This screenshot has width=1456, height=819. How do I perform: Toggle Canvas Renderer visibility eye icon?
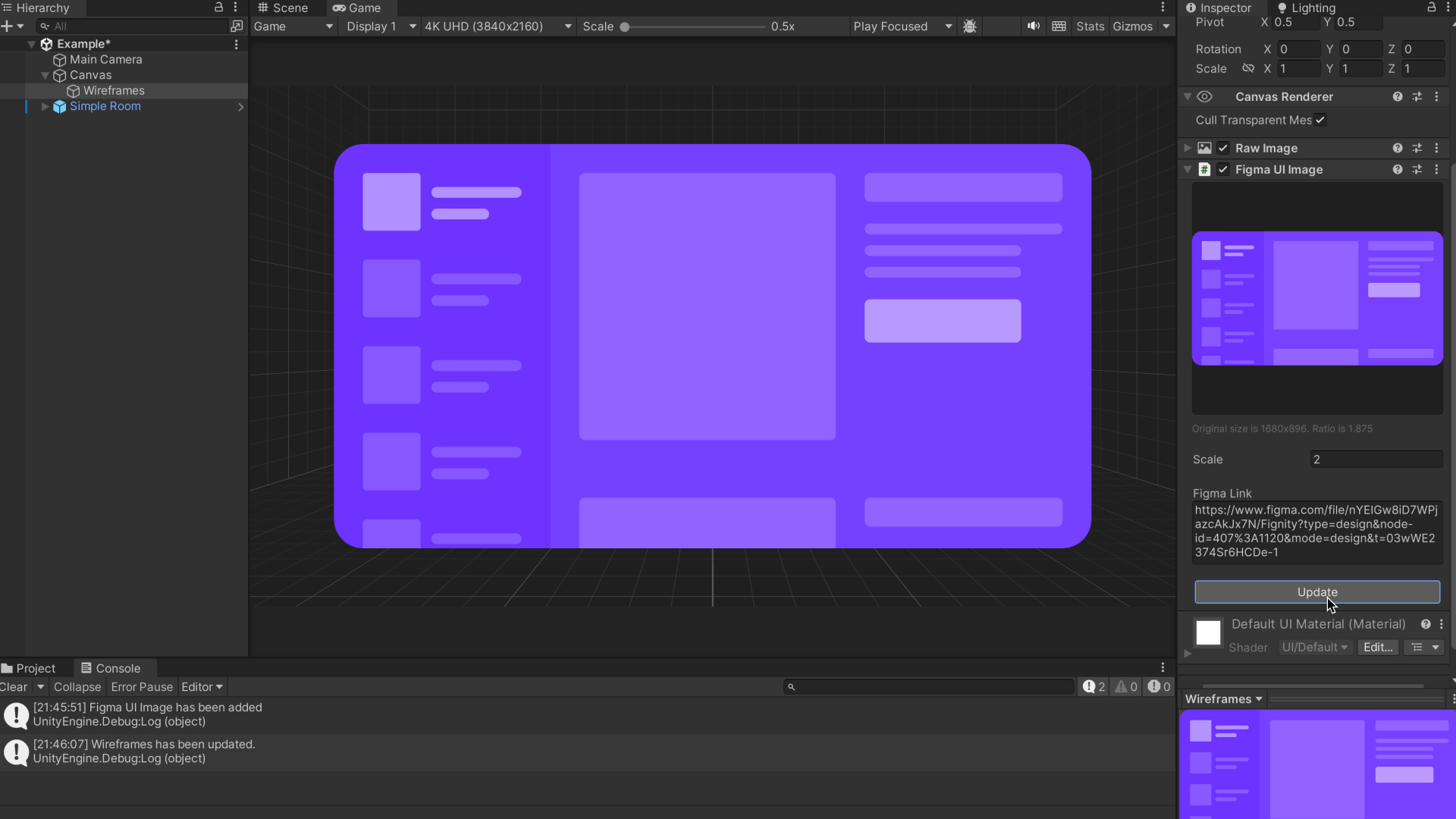tap(1205, 96)
